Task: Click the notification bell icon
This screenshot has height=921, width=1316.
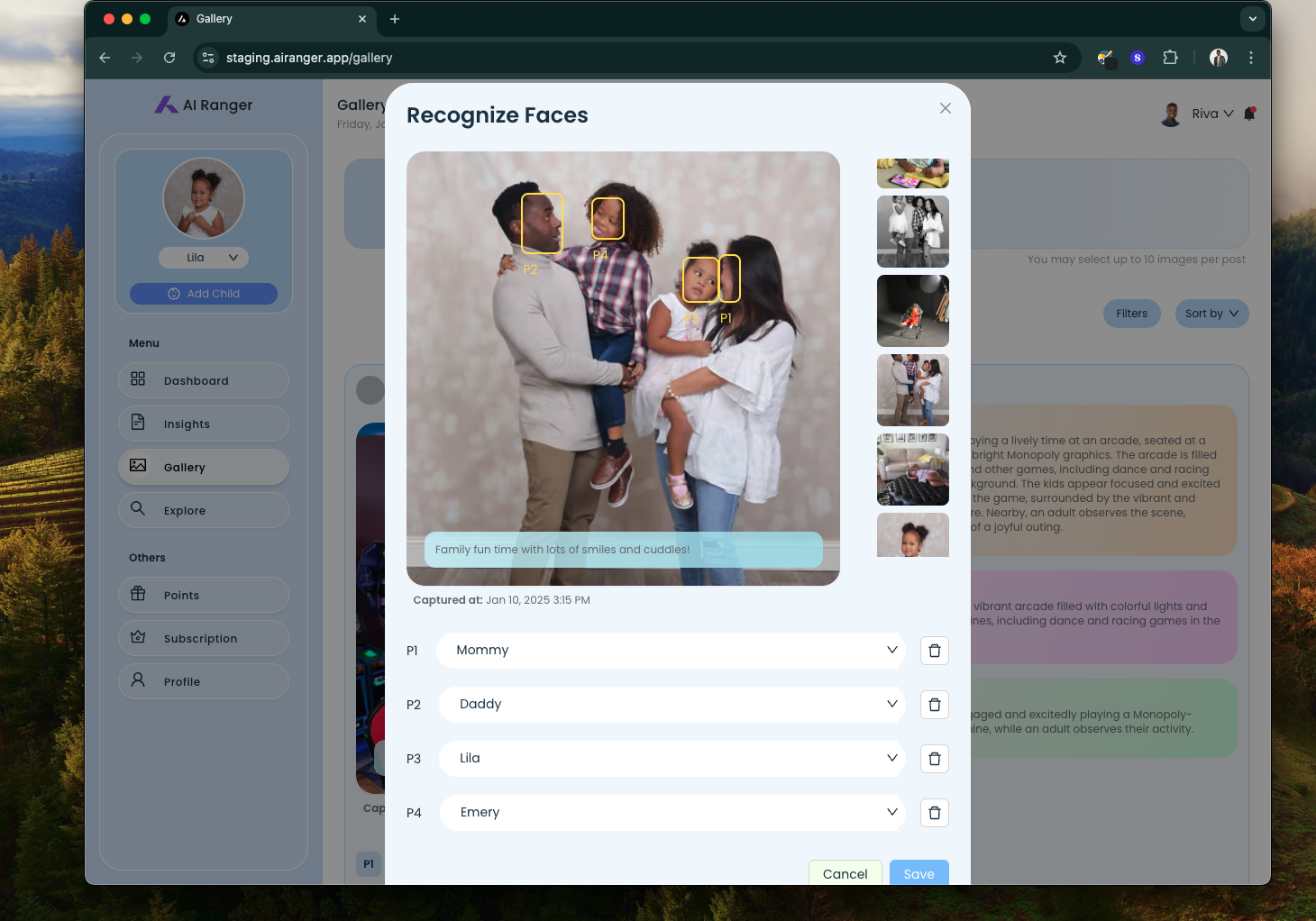Action: pyautogui.click(x=1249, y=114)
